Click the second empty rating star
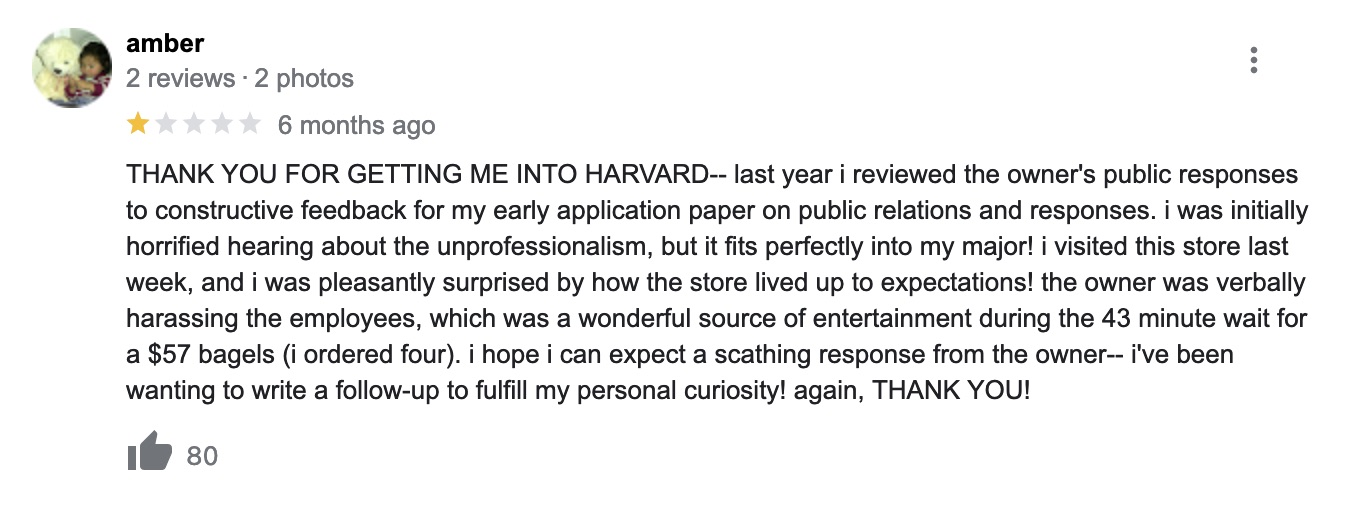The width and height of the screenshot is (1346, 516). pyautogui.click(x=165, y=124)
